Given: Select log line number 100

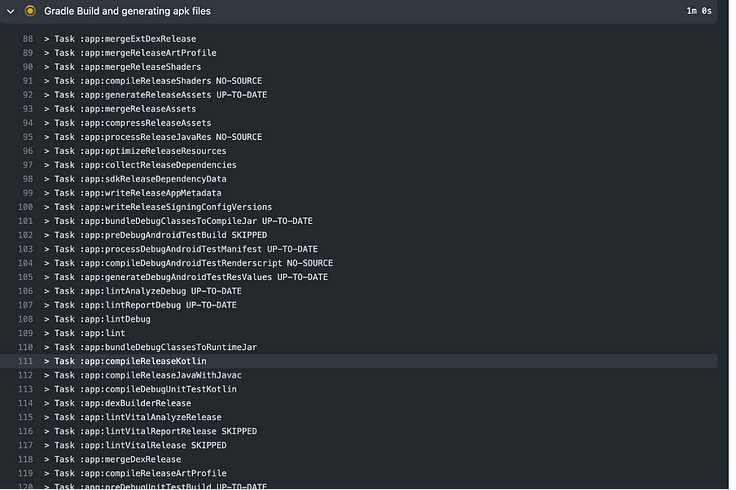Looking at the screenshot, I should 25,207.
